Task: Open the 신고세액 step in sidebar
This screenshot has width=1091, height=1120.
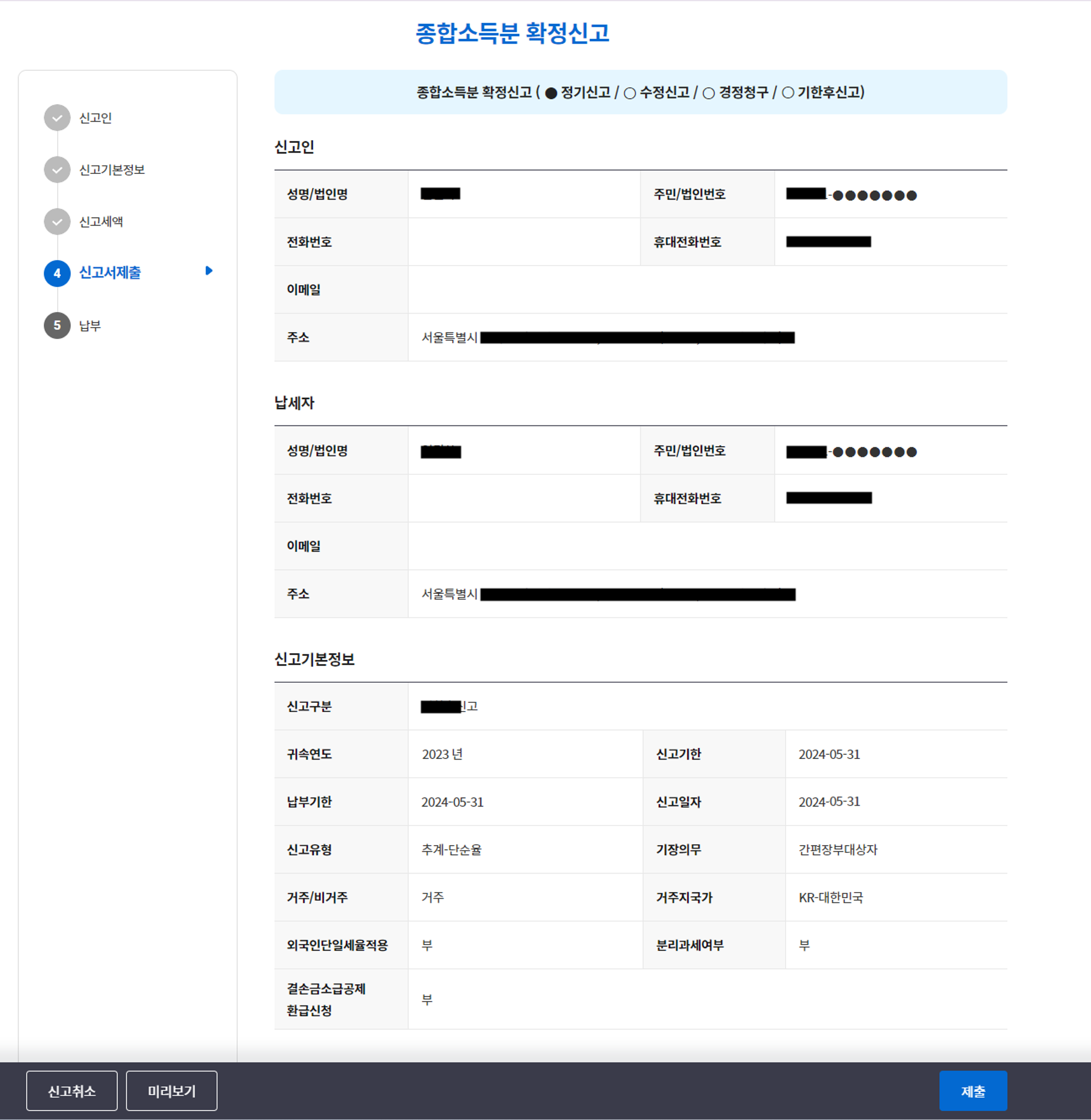Action: (101, 222)
